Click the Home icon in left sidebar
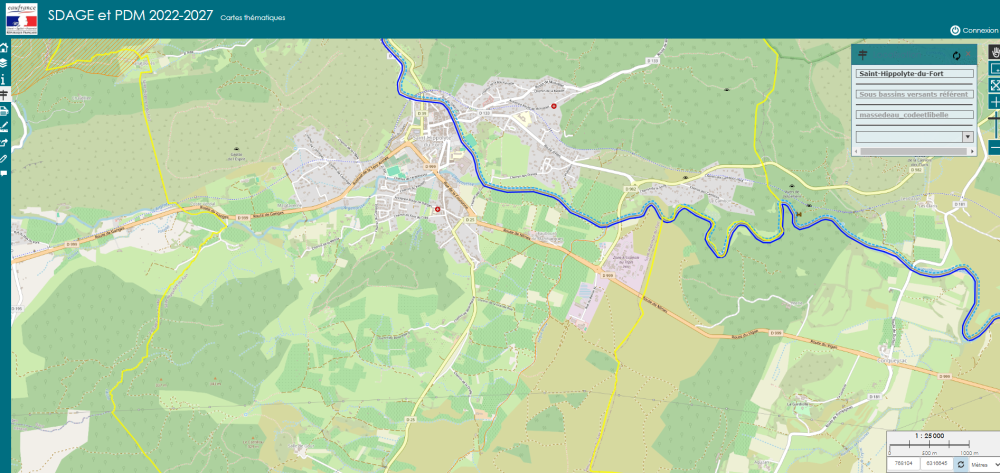This screenshot has width=1000, height=473. click(x=5, y=47)
